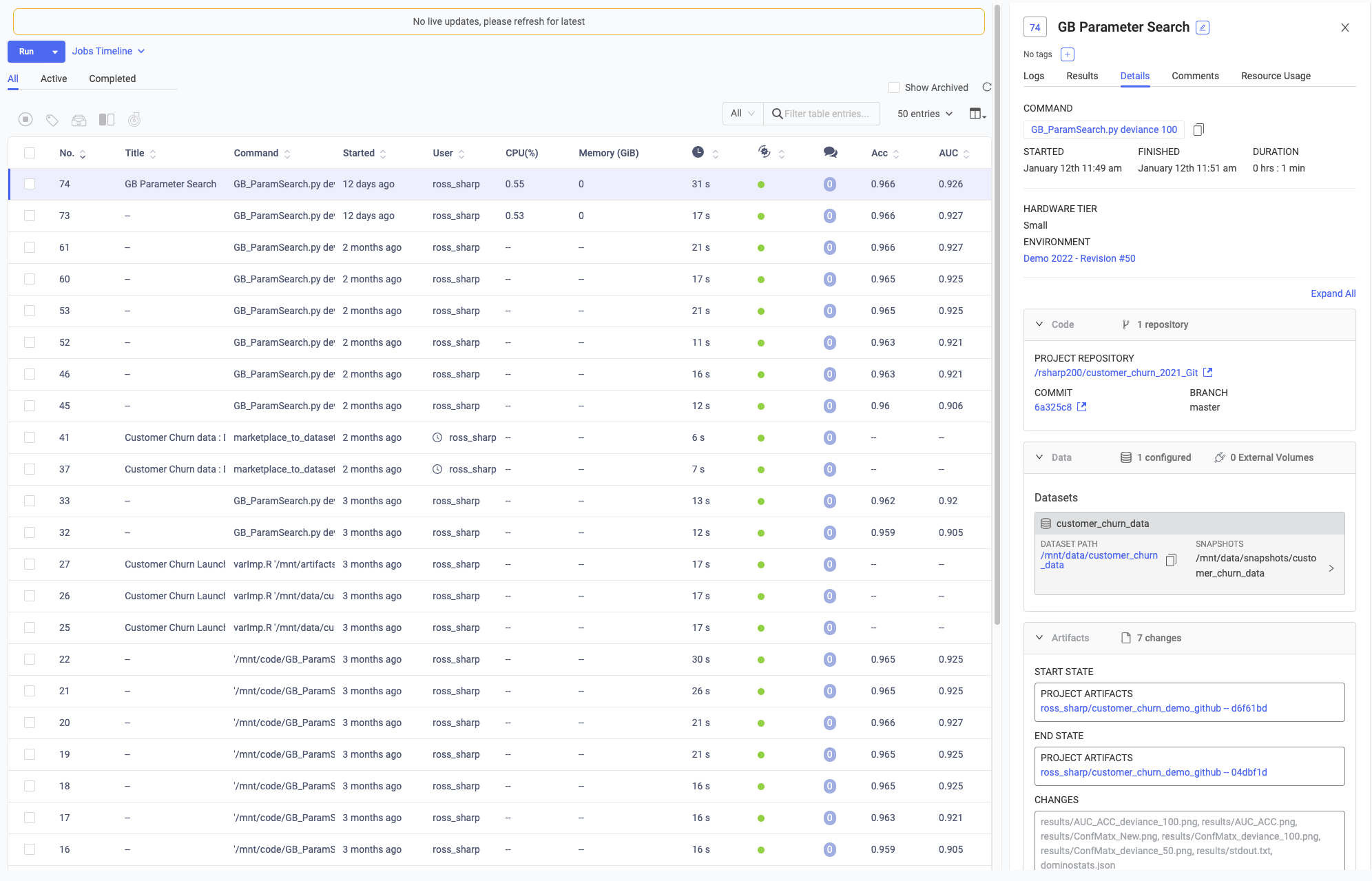Switch to the Resource Usage tab
This screenshot has width=1372, height=881.
(1276, 76)
